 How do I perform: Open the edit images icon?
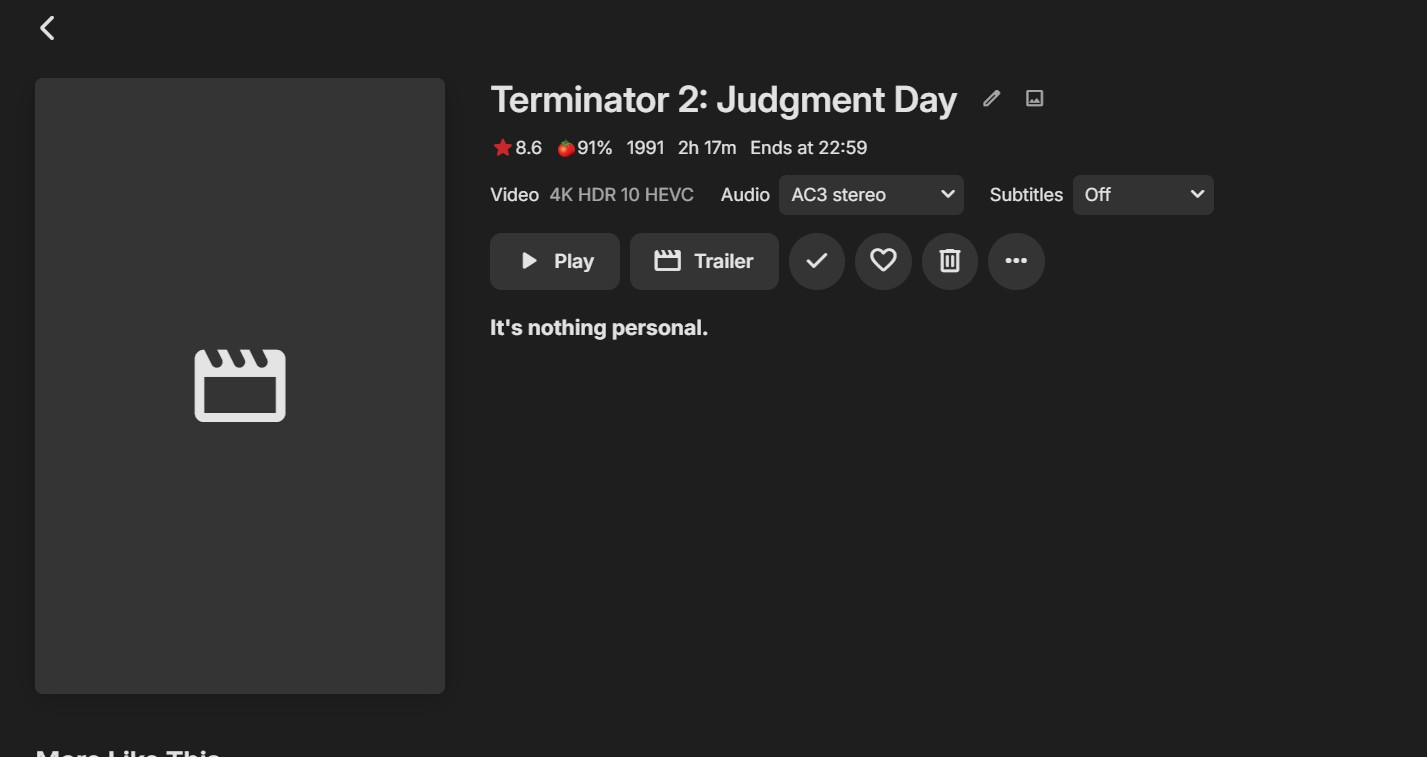click(1035, 98)
